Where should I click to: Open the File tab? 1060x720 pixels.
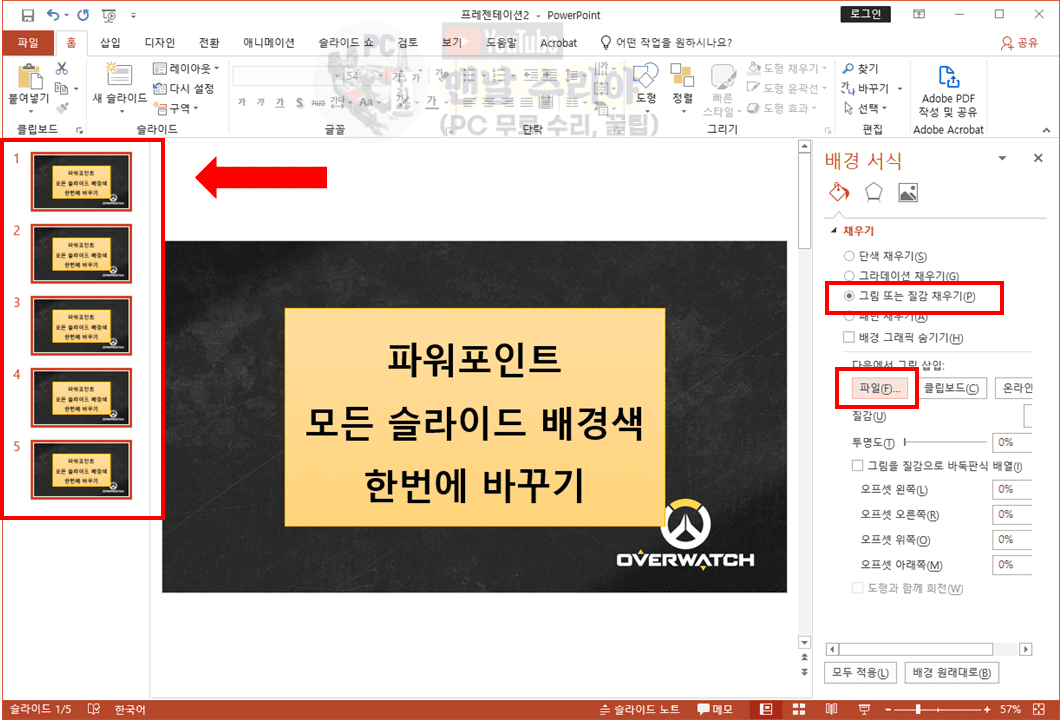pos(28,43)
